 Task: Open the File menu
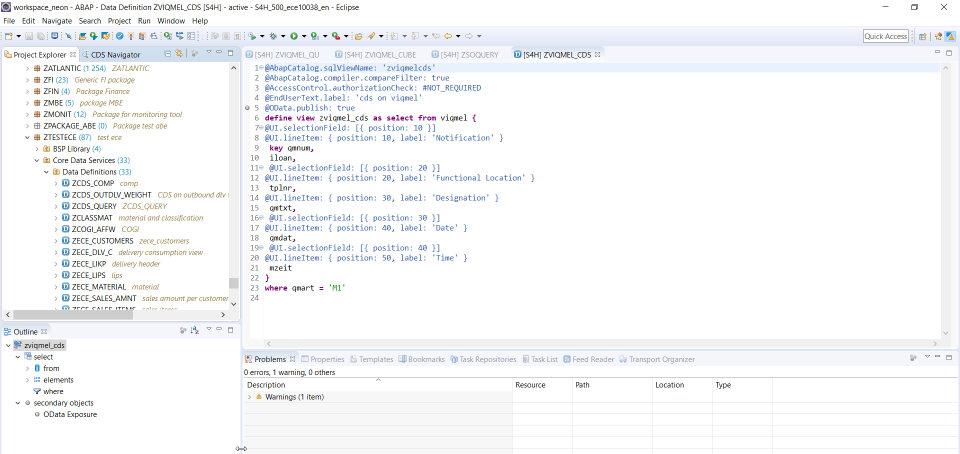(9, 21)
